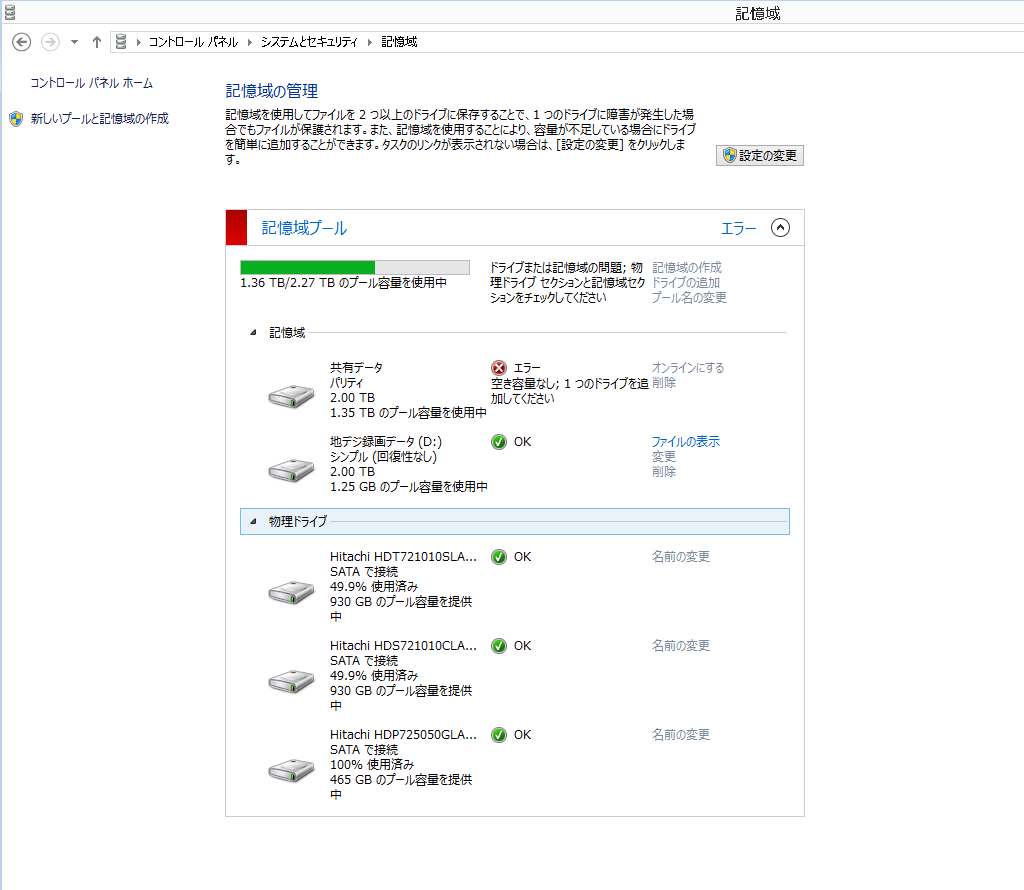The image size is (1024, 890).
Task: Click the Storage Spaces icon in the address bar
Action: [120, 42]
